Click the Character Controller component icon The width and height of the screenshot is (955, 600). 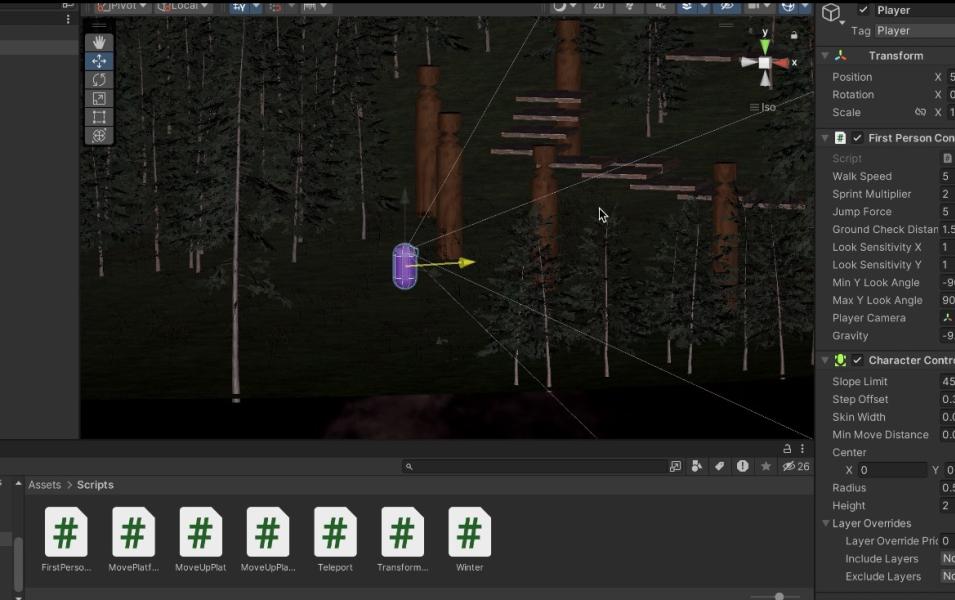click(840, 360)
